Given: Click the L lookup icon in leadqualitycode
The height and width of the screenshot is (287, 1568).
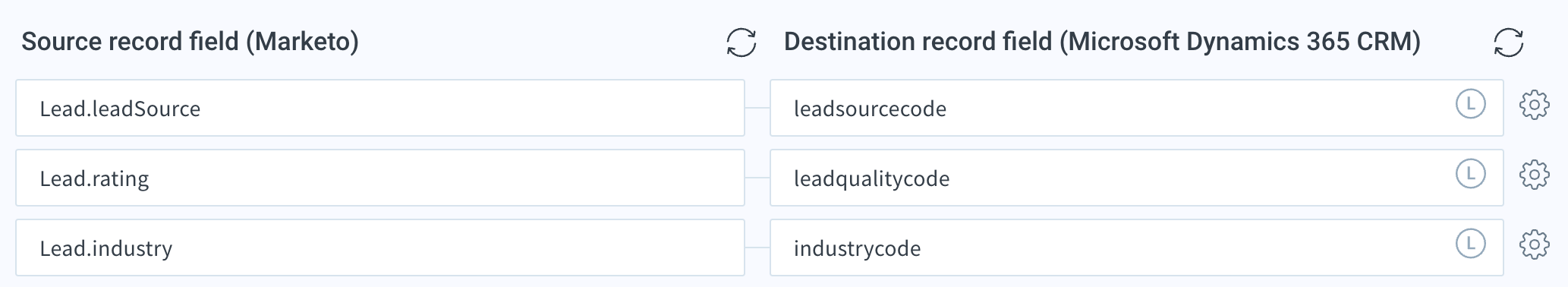Looking at the screenshot, I should 1470,174.
